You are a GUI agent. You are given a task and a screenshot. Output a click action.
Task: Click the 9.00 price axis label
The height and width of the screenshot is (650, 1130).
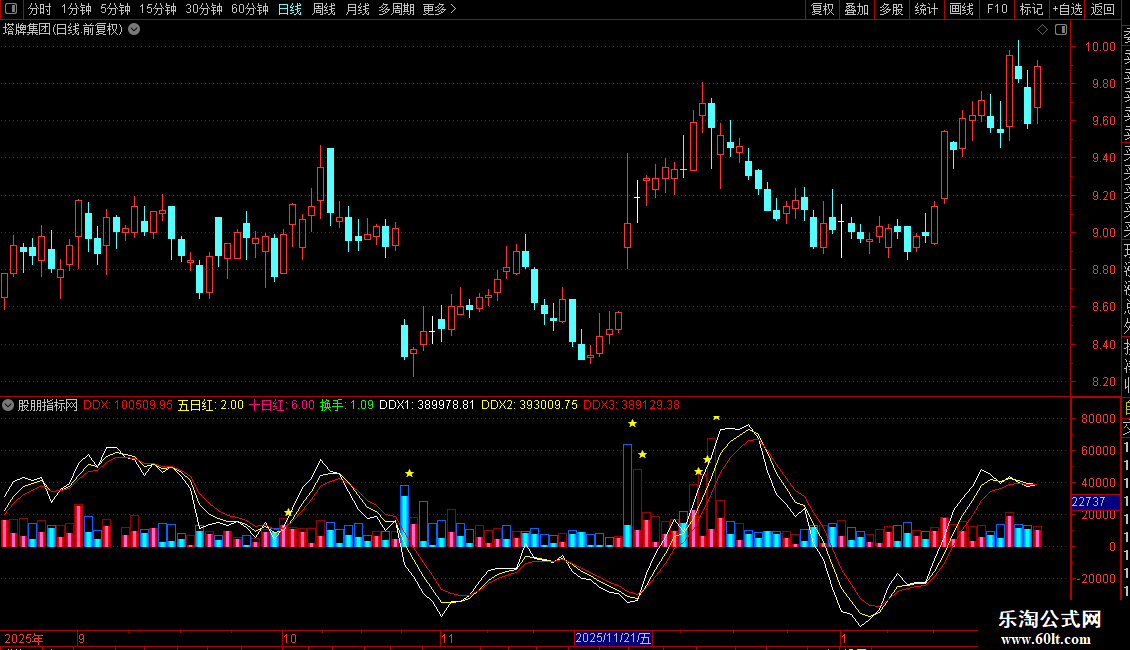click(x=1102, y=233)
